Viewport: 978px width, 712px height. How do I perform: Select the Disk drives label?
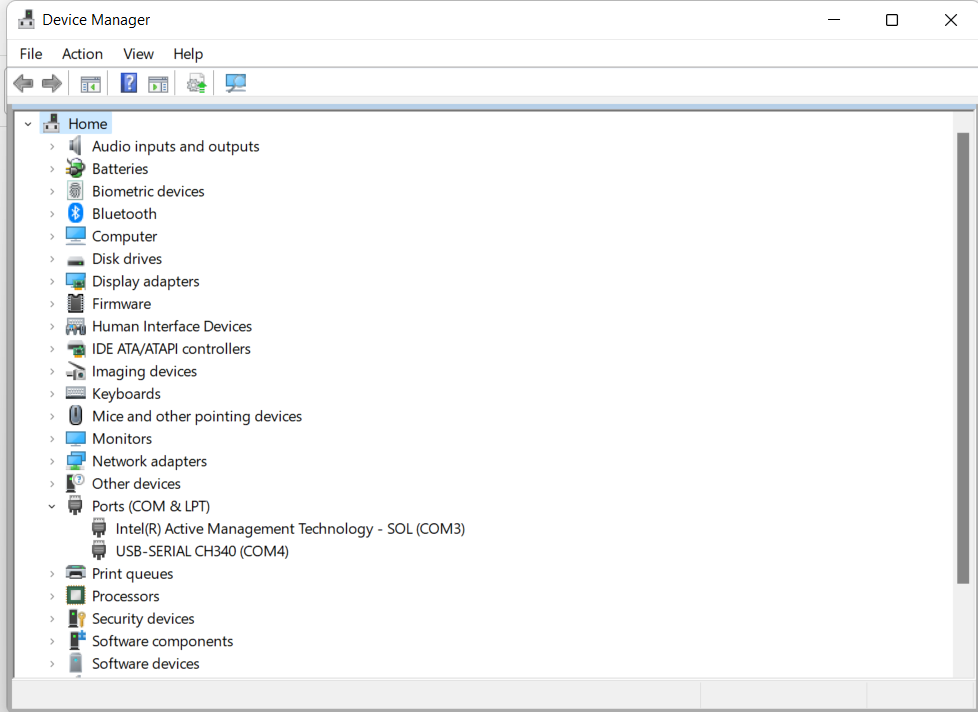click(127, 259)
